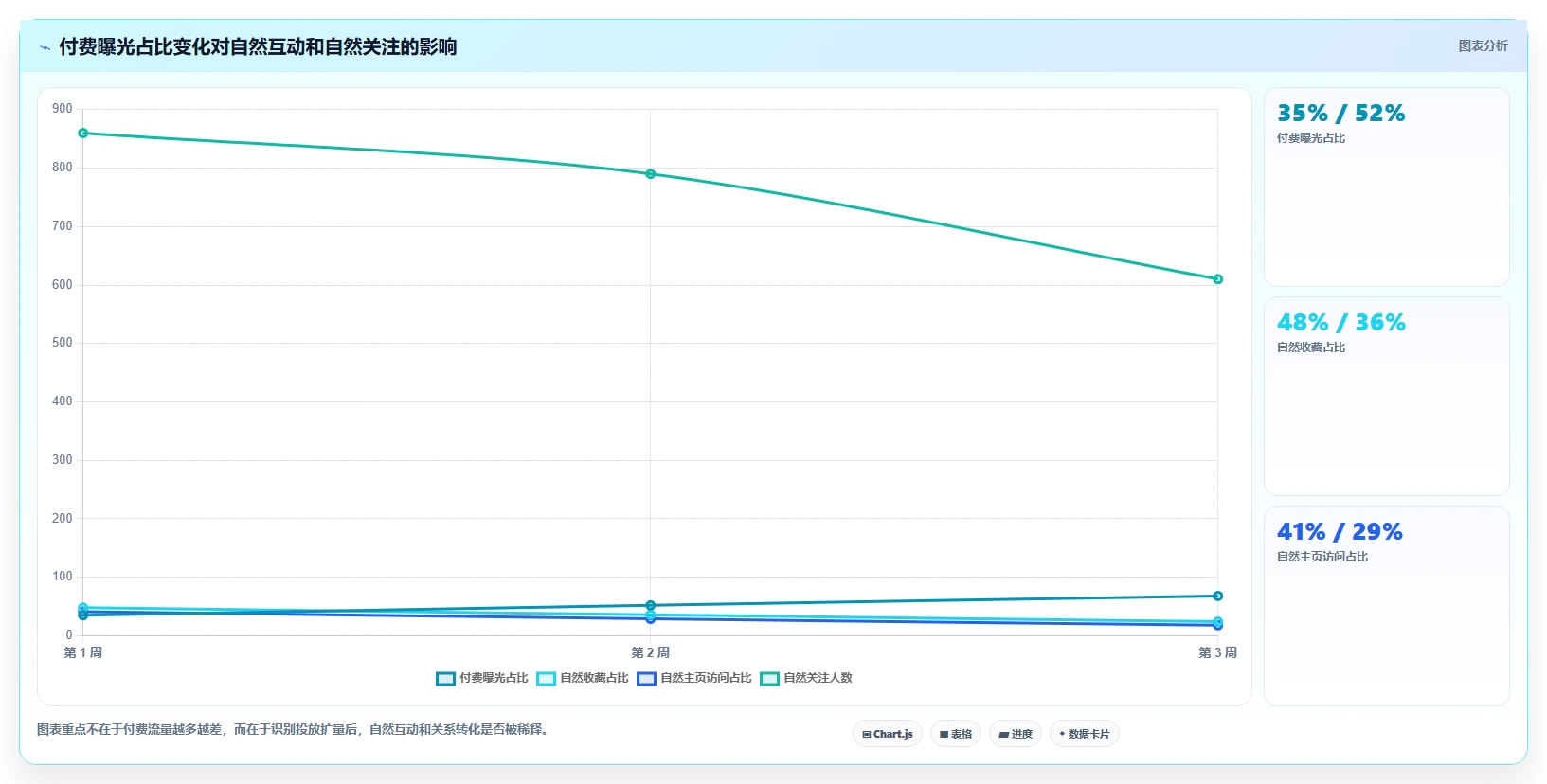This screenshot has height=784, width=1547.
Task: Select the 35% / 52% stat card
Action: 1387,187
